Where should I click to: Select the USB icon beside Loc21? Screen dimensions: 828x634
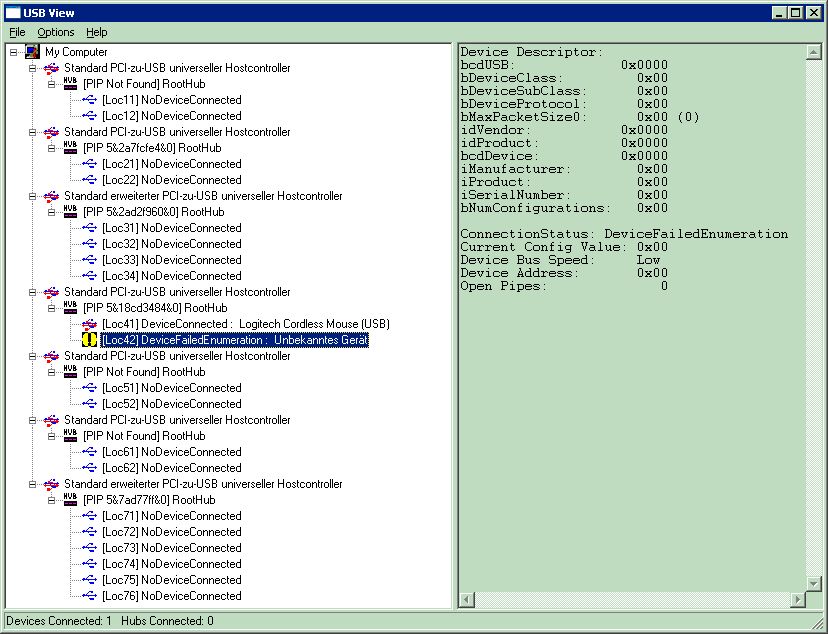(x=90, y=164)
